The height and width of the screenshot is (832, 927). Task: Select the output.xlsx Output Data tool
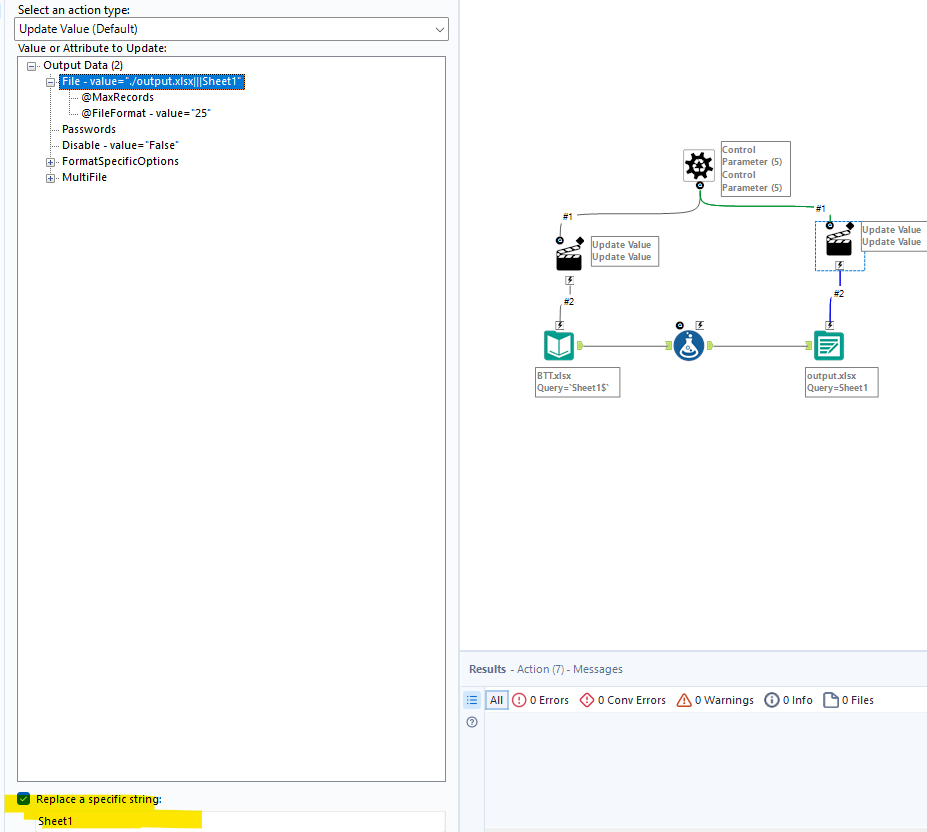829,346
